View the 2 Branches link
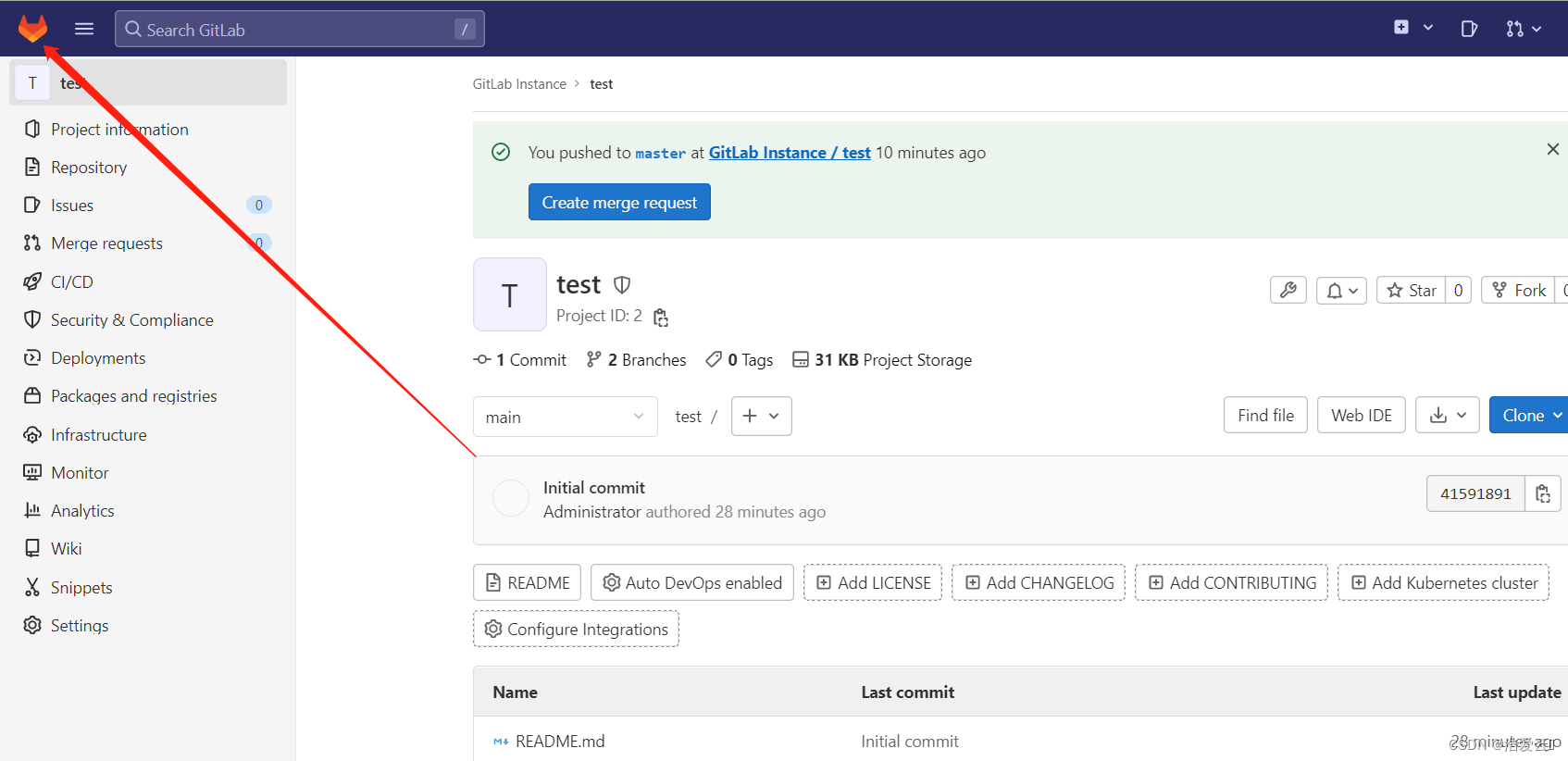The height and width of the screenshot is (761, 1568). [637, 359]
